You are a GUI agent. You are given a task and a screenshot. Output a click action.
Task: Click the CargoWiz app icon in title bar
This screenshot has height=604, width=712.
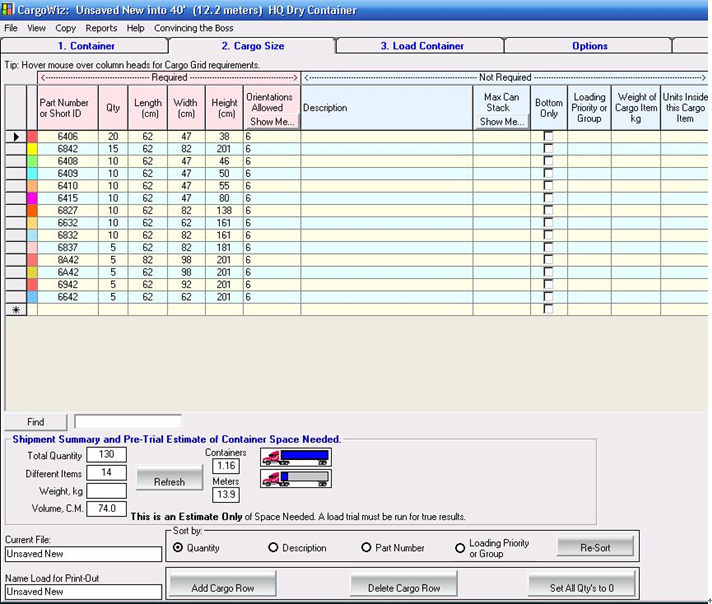point(7,10)
